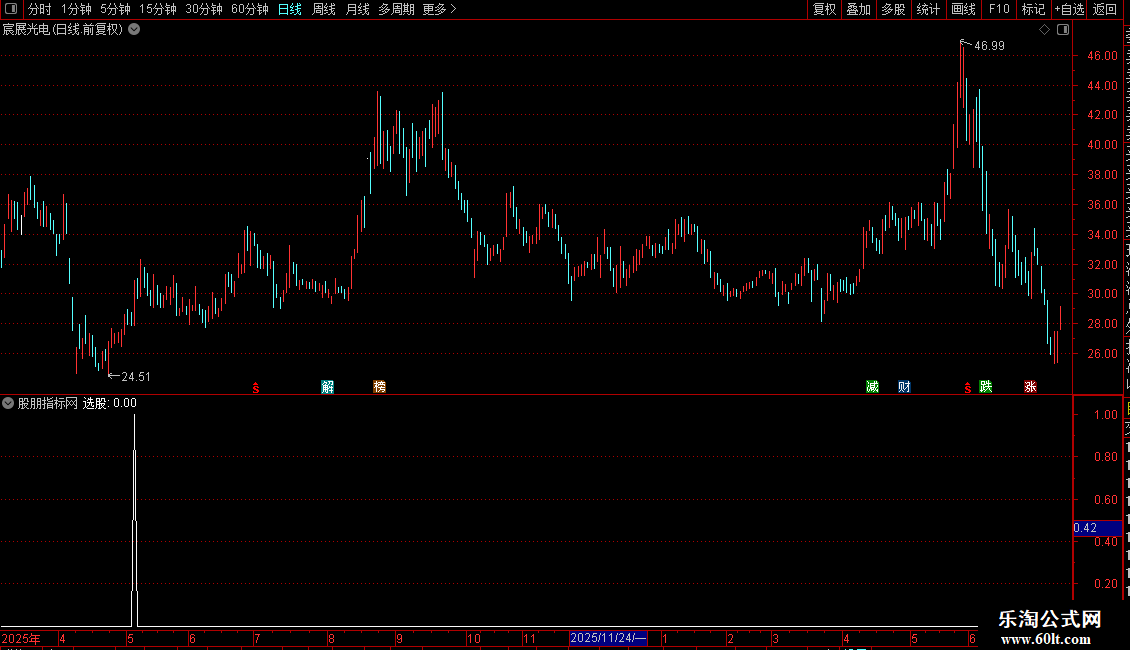Add stock with +自选 button
1130x650 pixels.
pyautogui.click(x=1069, y=9)
